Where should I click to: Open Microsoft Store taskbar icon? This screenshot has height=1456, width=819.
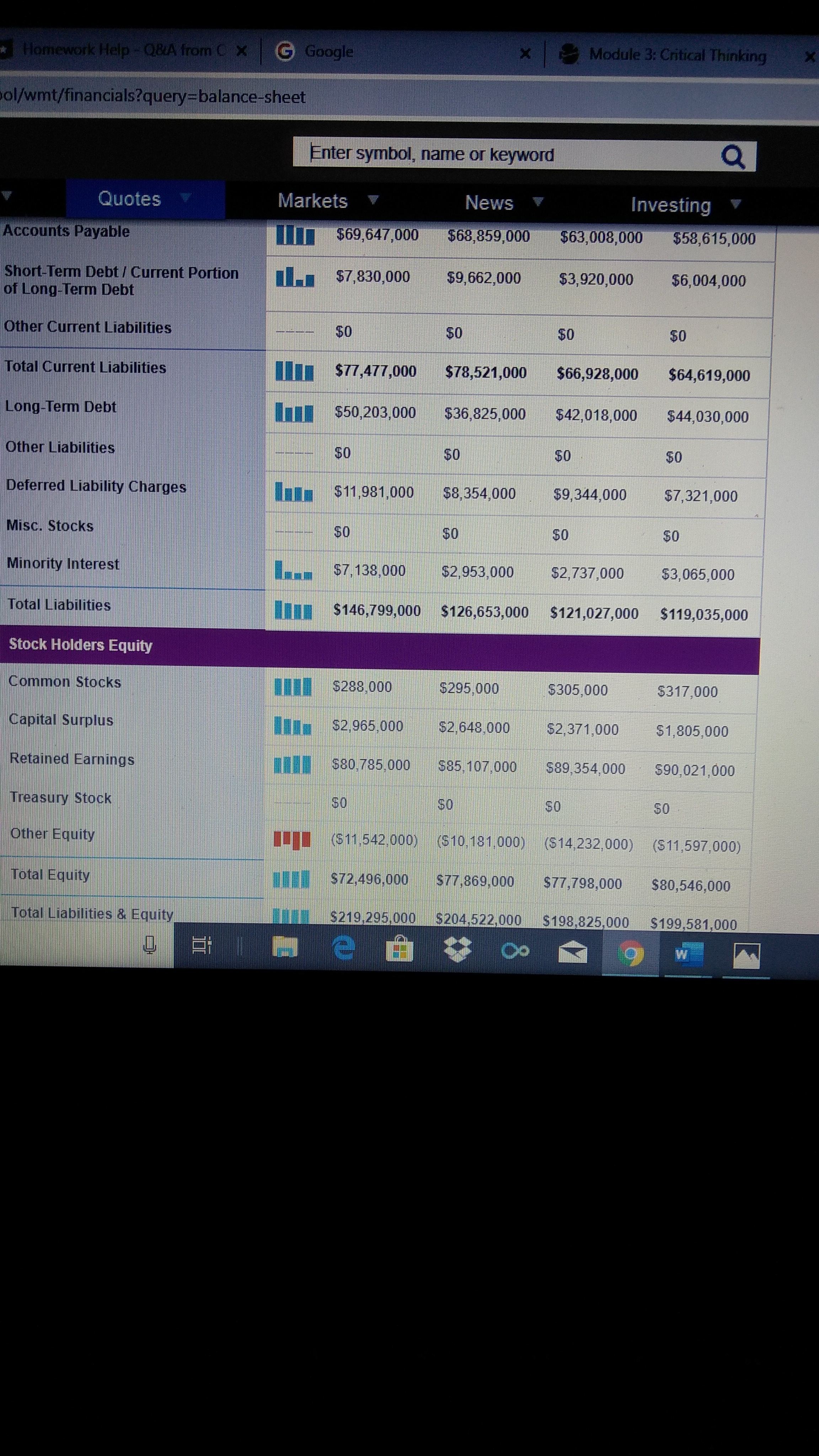click(x=400, y=949)
